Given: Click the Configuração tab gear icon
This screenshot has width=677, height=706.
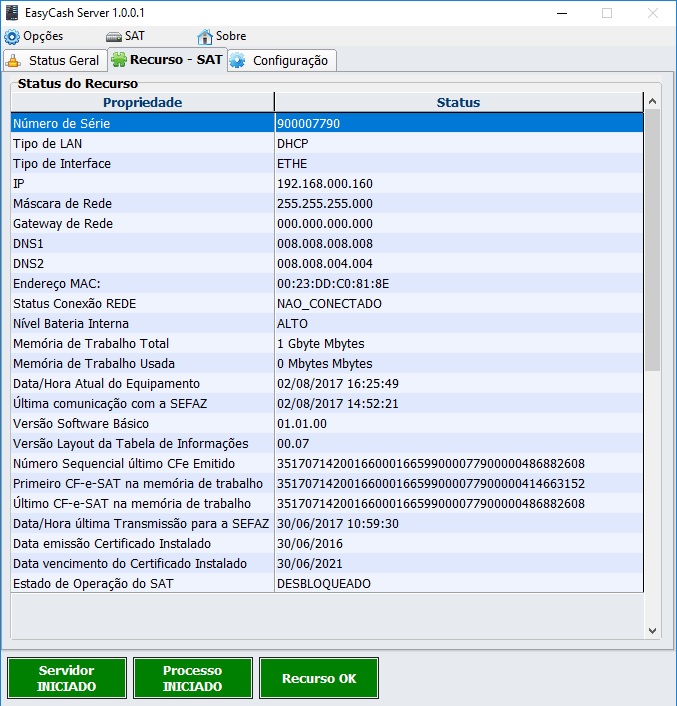Looking at the screenshot, I should coord(238,60).
